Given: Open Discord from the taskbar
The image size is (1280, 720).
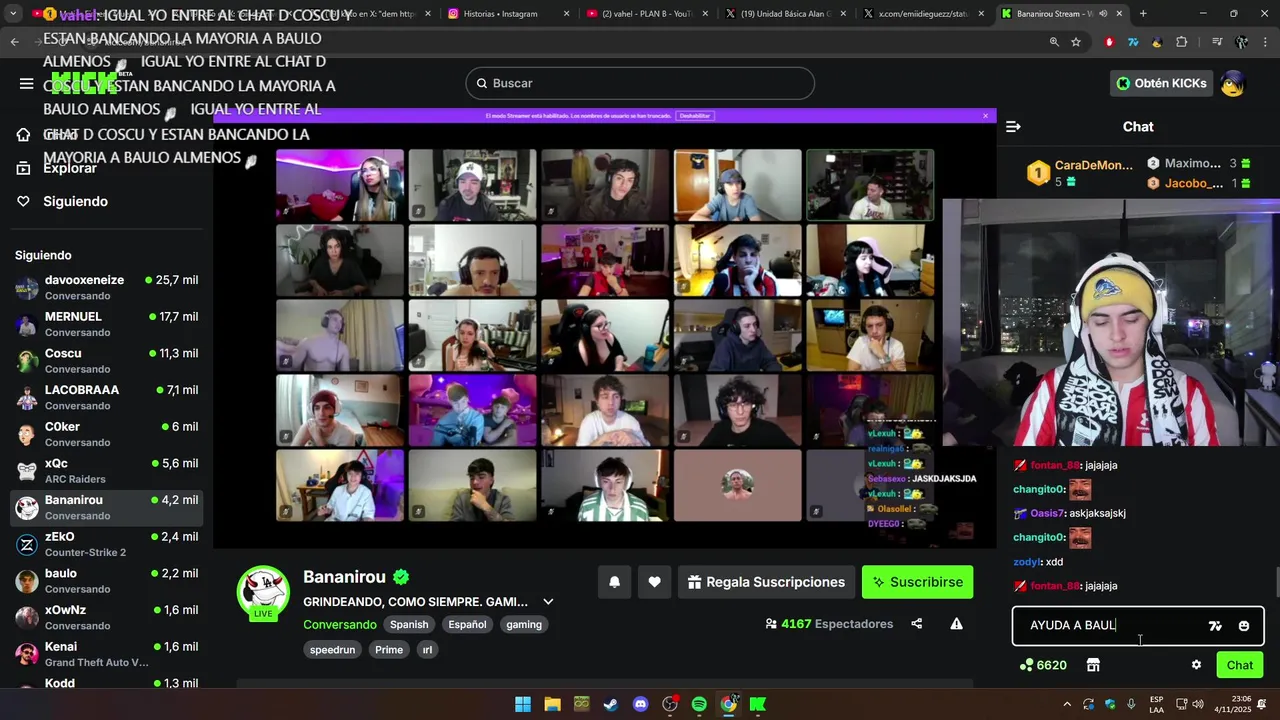Looking at the screenshot, I should pos(640,704).
